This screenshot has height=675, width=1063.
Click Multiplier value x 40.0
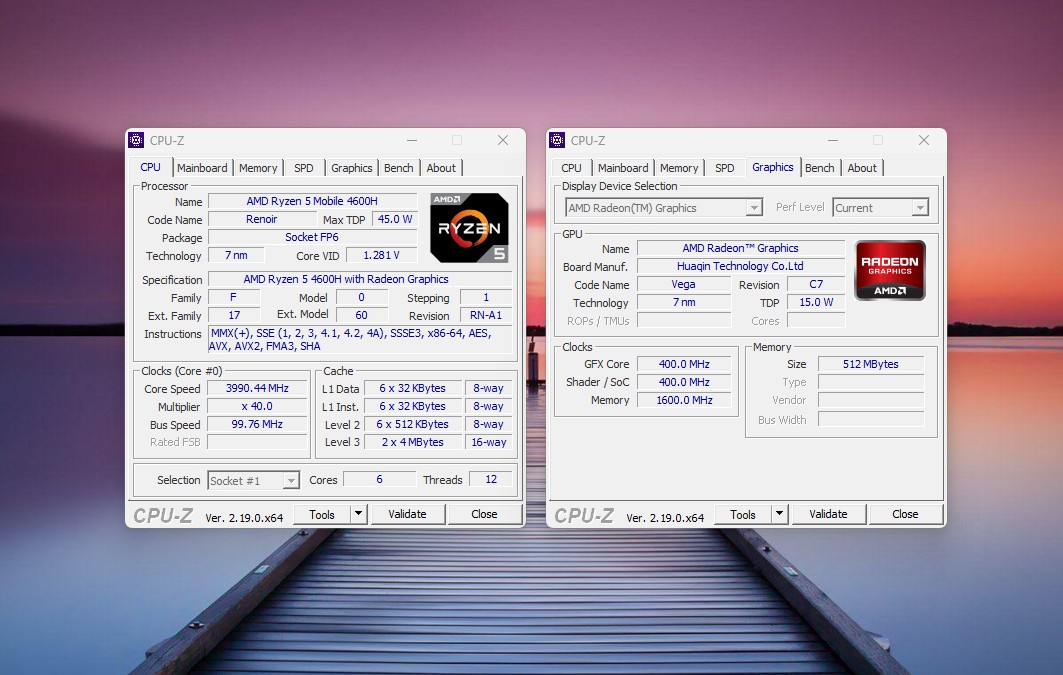point(257,407)
